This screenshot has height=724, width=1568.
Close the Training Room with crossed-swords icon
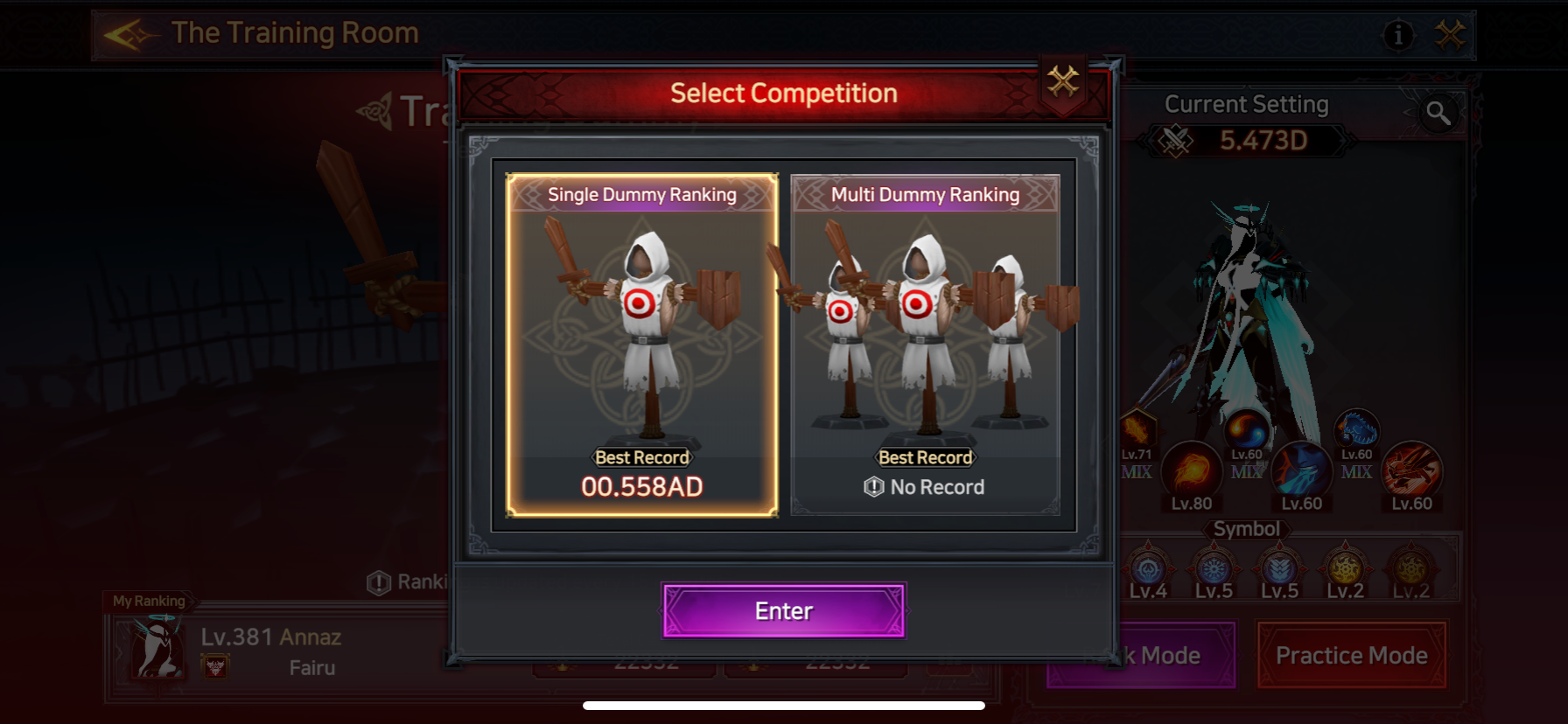tap(1450, 35)
